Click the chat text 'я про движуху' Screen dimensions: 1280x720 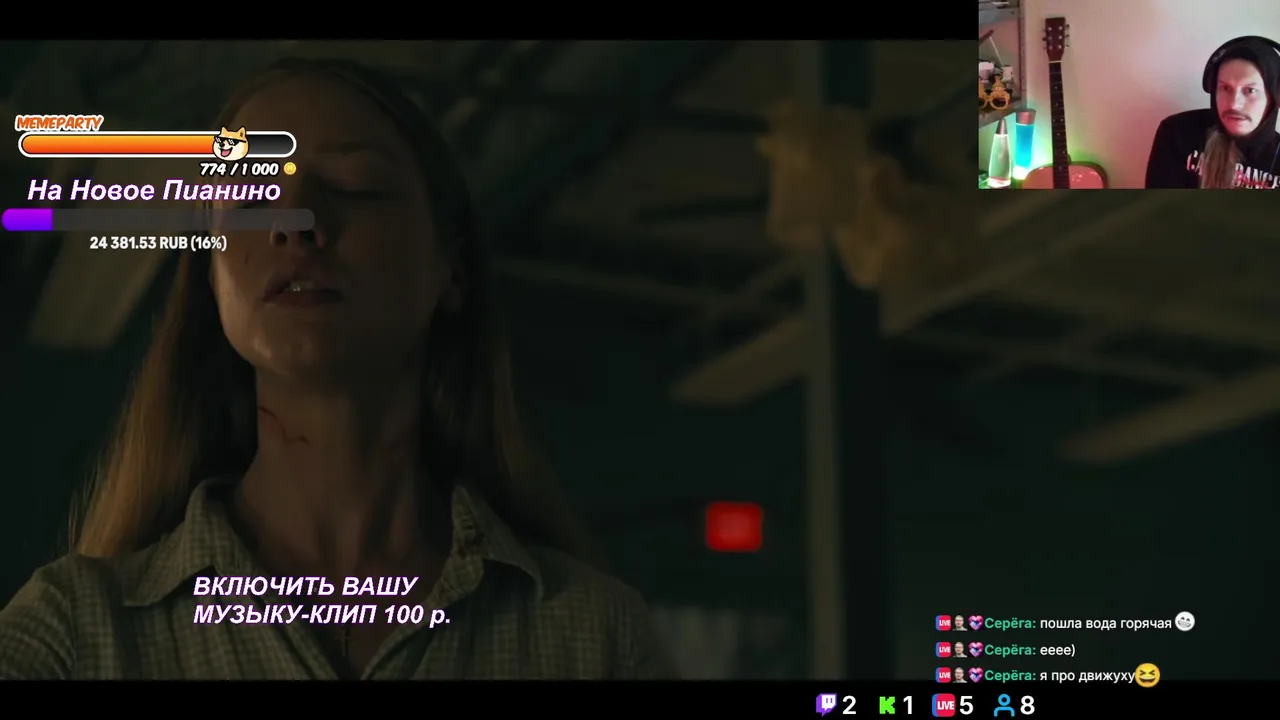tap(1087, 676)
